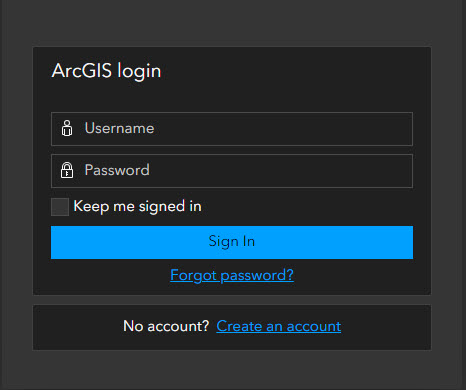Click the Password placeholder text
Viewport: 466px width, 390px height.
point(117,170)
